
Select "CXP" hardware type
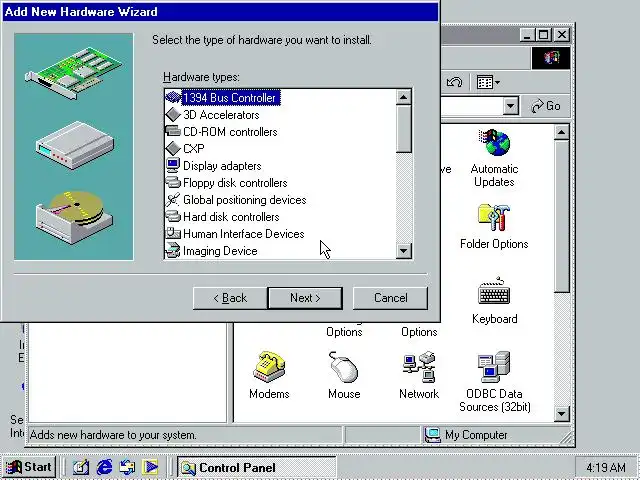(193, 149)
